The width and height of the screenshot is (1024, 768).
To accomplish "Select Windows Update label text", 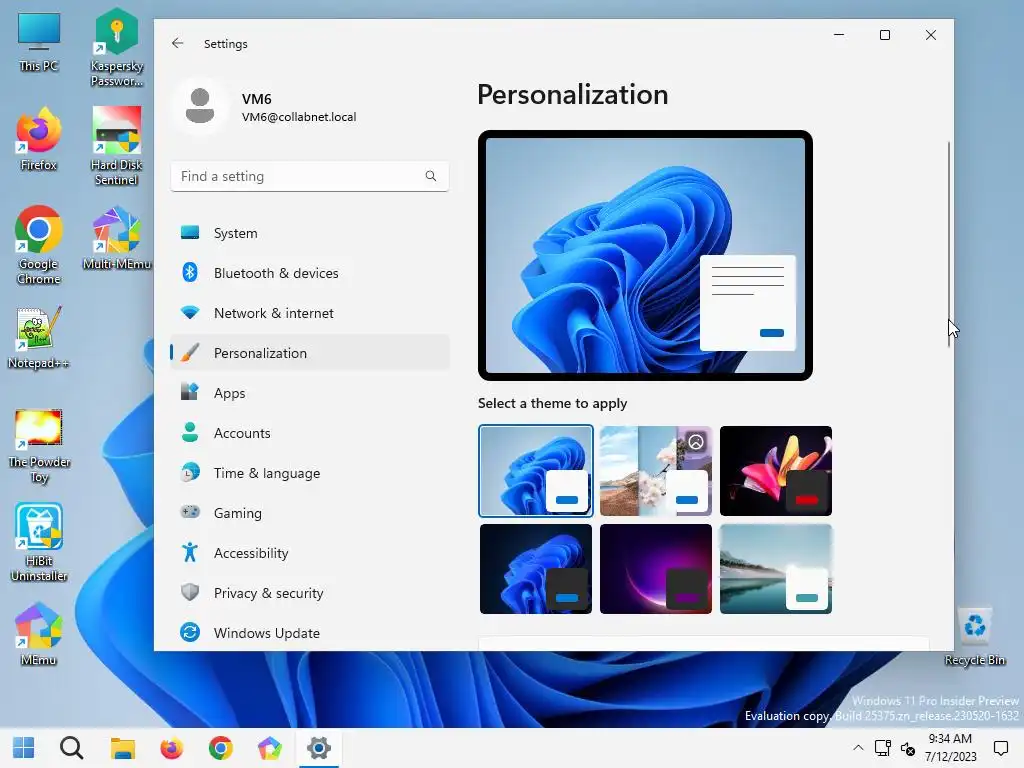I will (x=266, y=633).
